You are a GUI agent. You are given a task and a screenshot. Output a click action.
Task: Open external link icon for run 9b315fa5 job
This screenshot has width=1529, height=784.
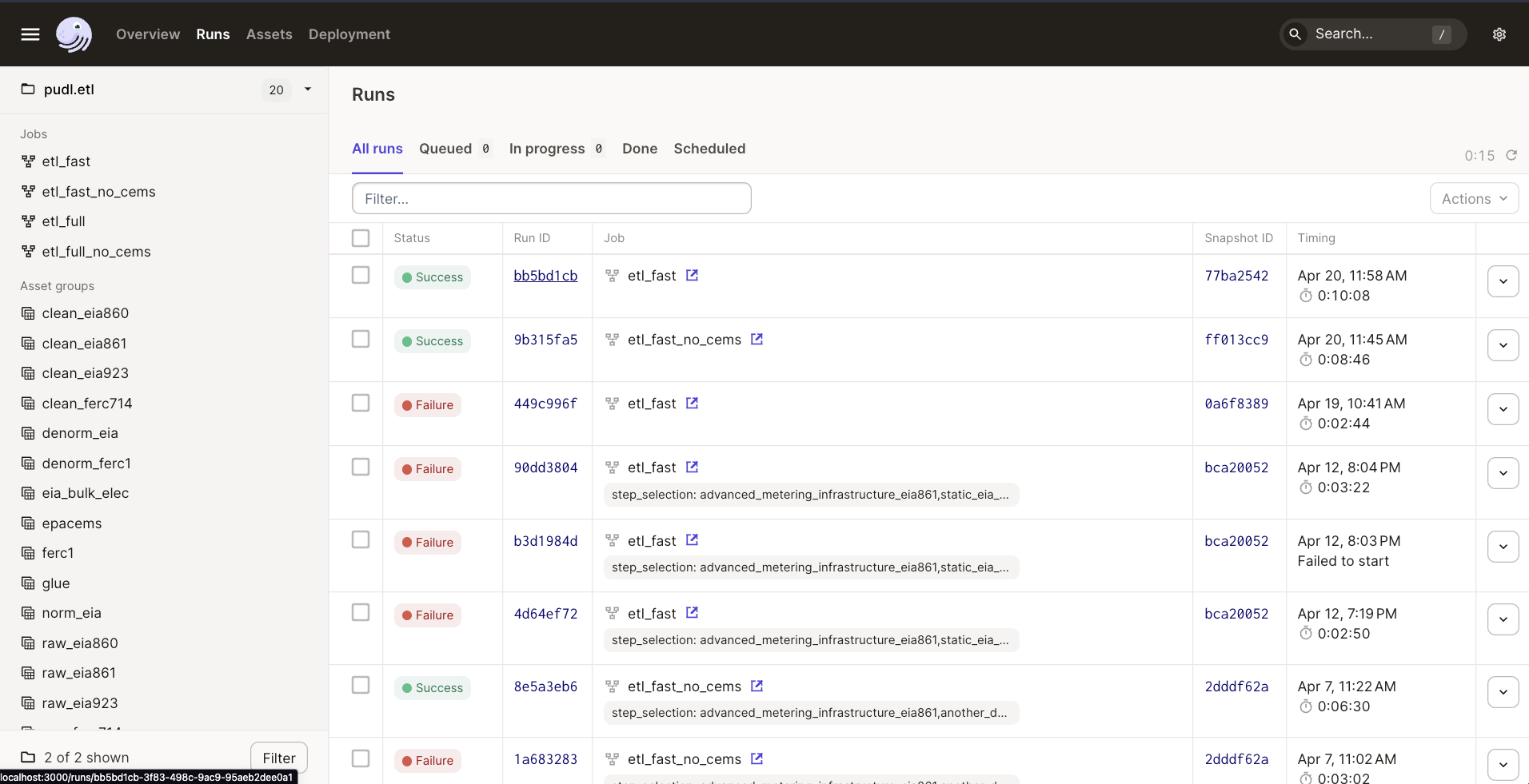(757, 339)
